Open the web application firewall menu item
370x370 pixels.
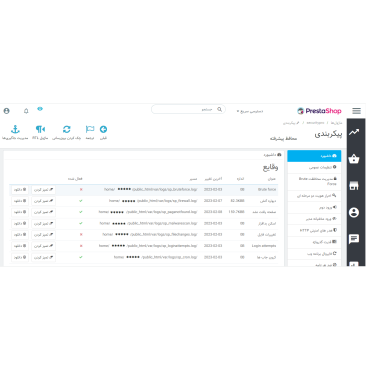pyautogui.click(x=314, y=254)
